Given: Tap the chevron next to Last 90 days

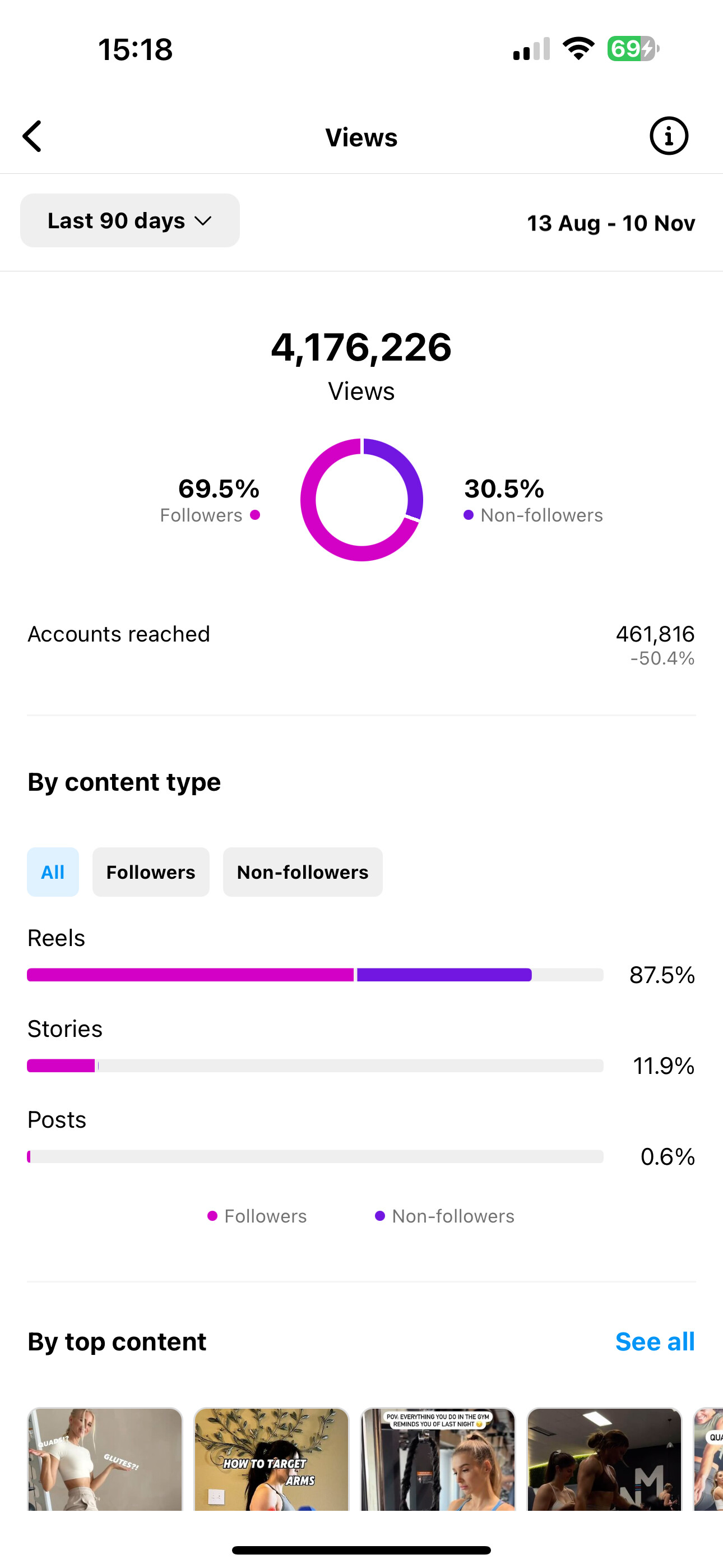Looking at the screenshot, I should (203, 221).
